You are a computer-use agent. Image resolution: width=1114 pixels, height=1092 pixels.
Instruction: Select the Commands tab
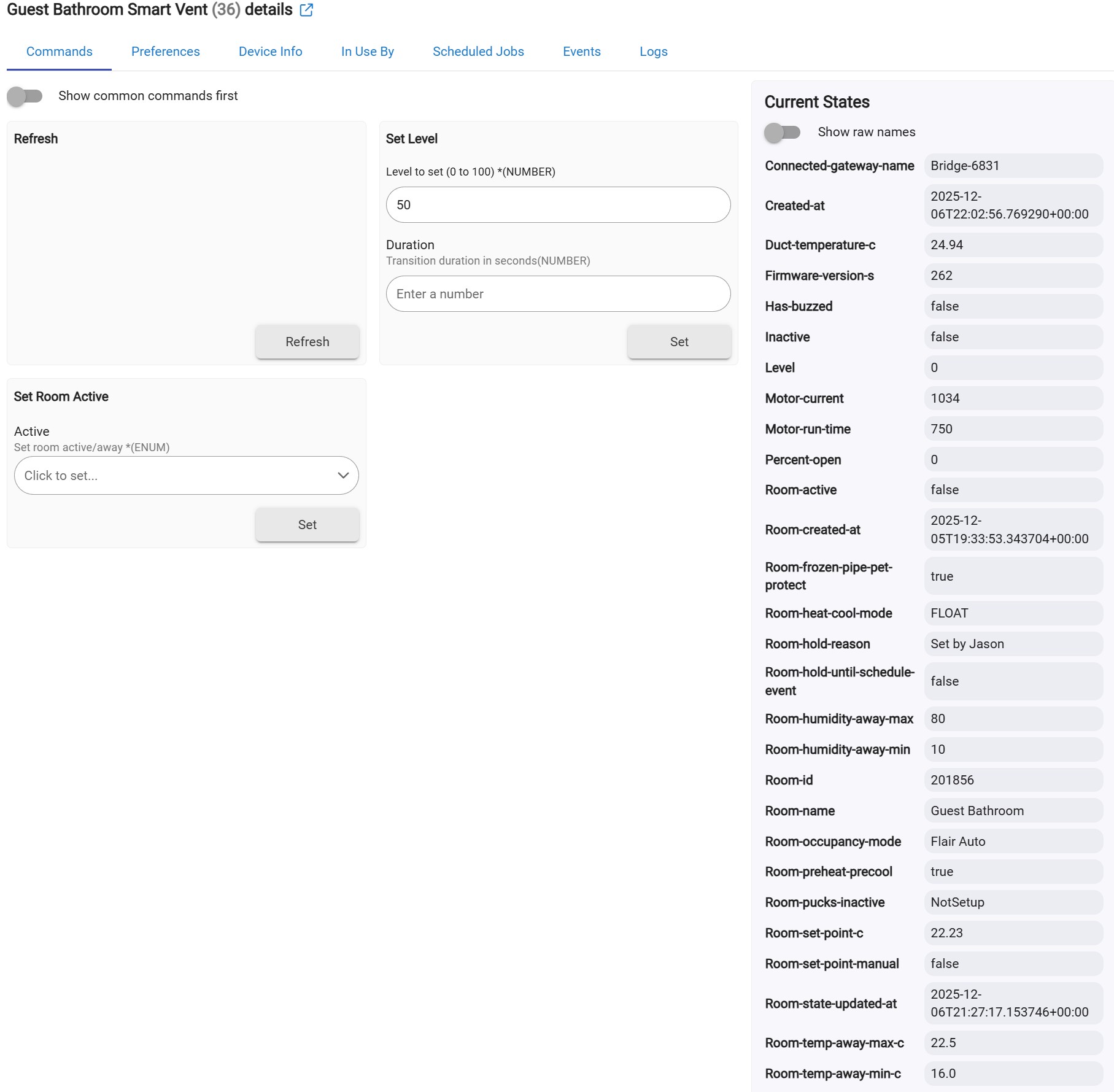coord(59,52)
